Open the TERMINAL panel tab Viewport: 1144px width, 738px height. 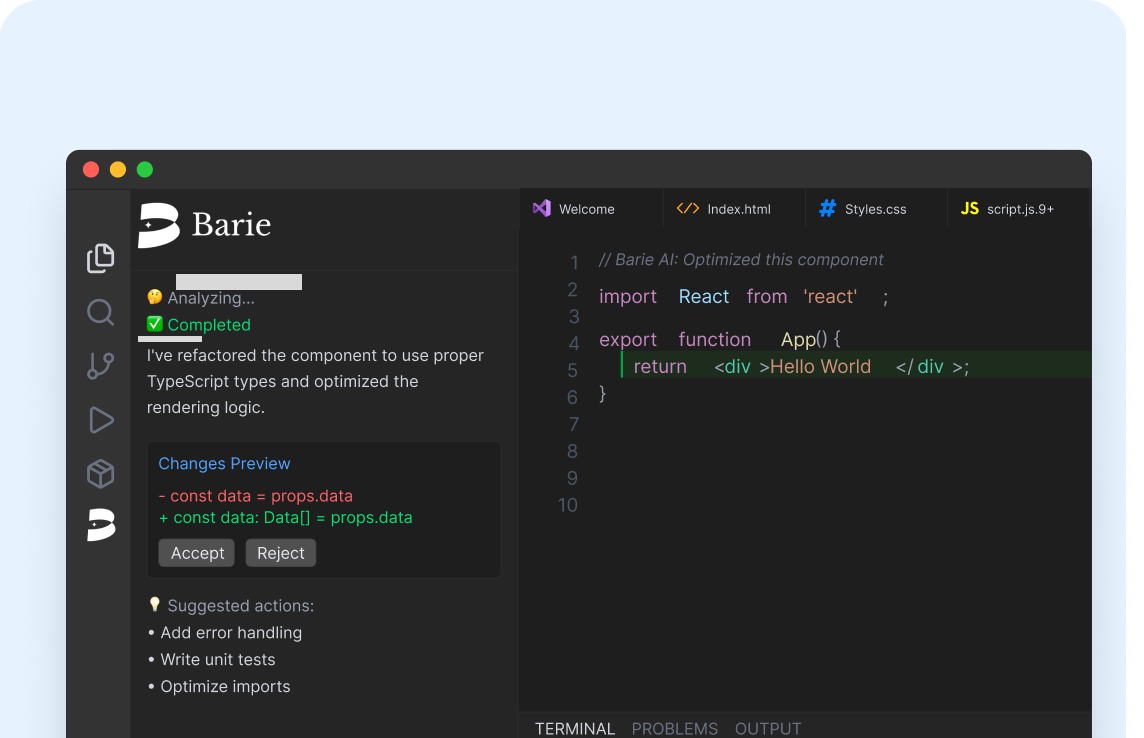click(575, 729)
